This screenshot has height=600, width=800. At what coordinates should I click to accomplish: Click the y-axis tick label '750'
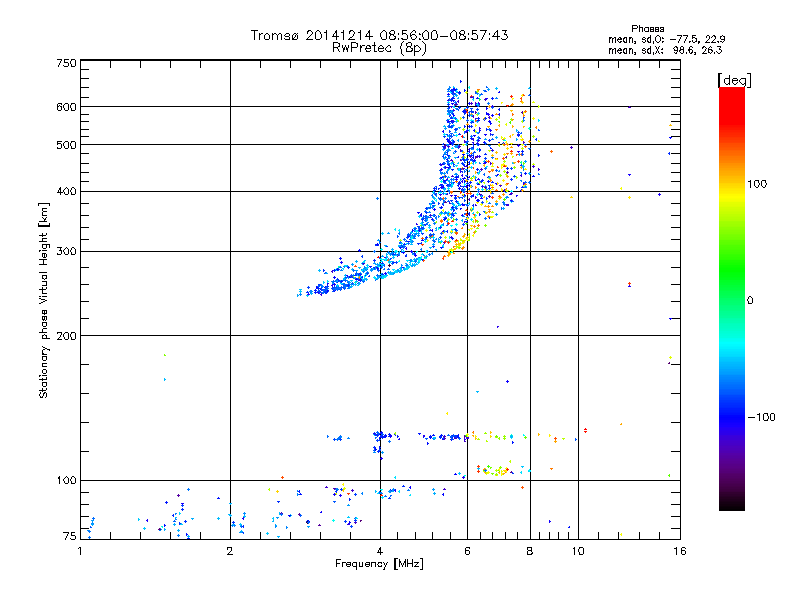(x=66, y=63)
